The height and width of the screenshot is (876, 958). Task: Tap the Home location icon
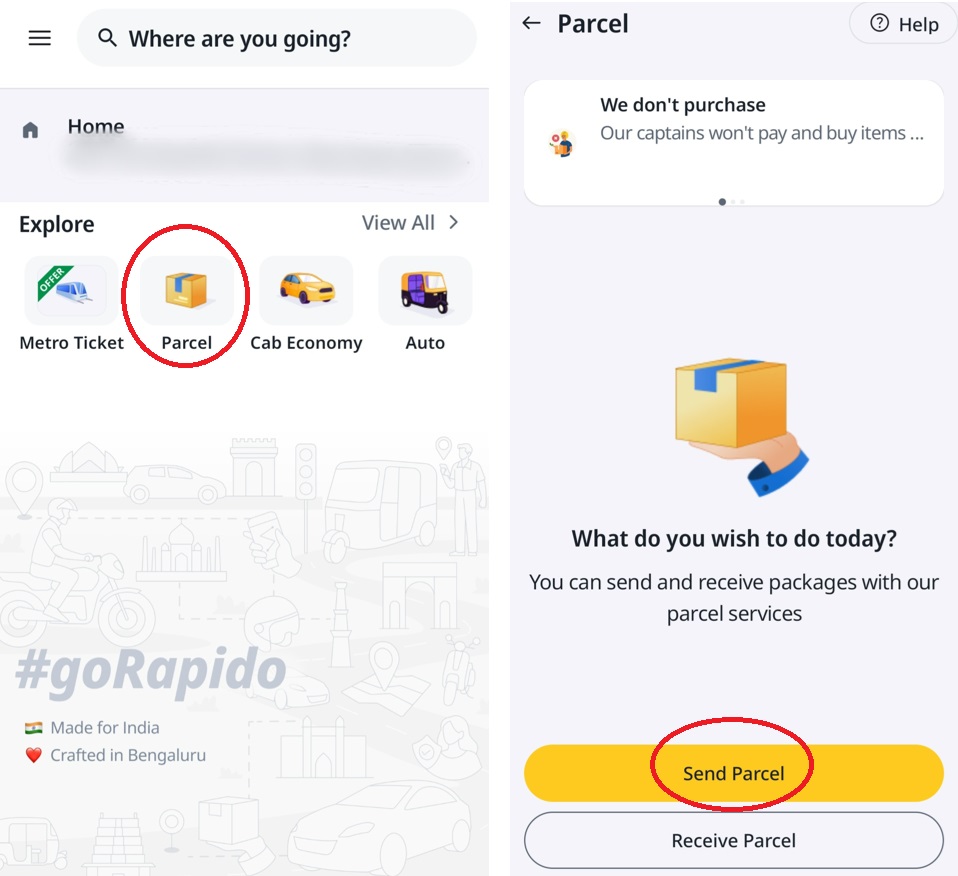(31, 130)
